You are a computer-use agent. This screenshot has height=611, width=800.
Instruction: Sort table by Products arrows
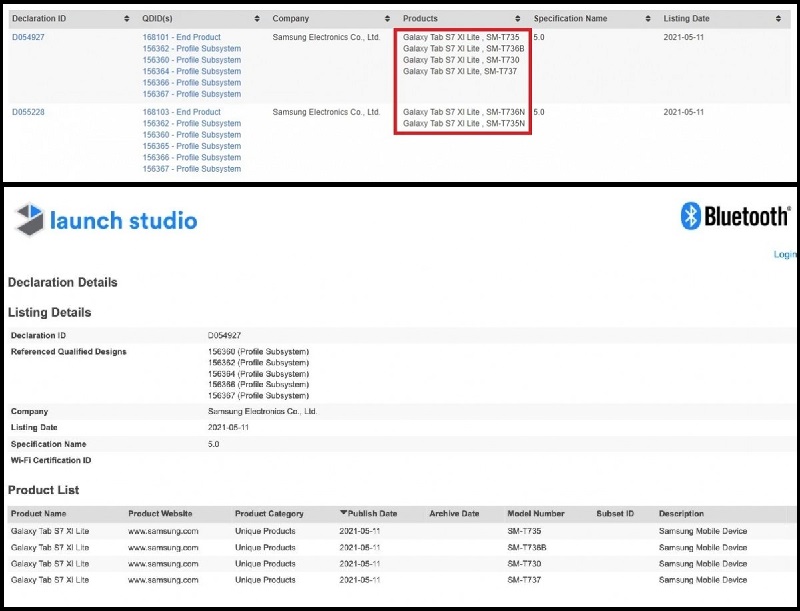pos(518,18)
